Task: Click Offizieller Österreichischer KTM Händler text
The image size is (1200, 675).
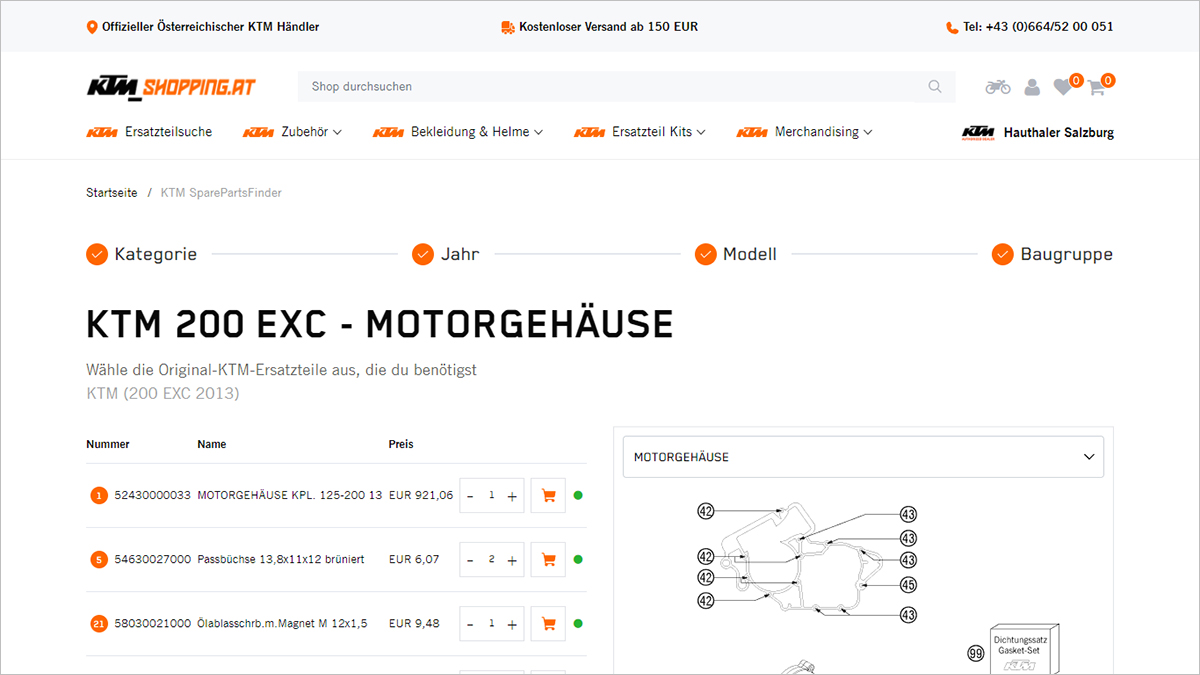Action: (211, 27)
